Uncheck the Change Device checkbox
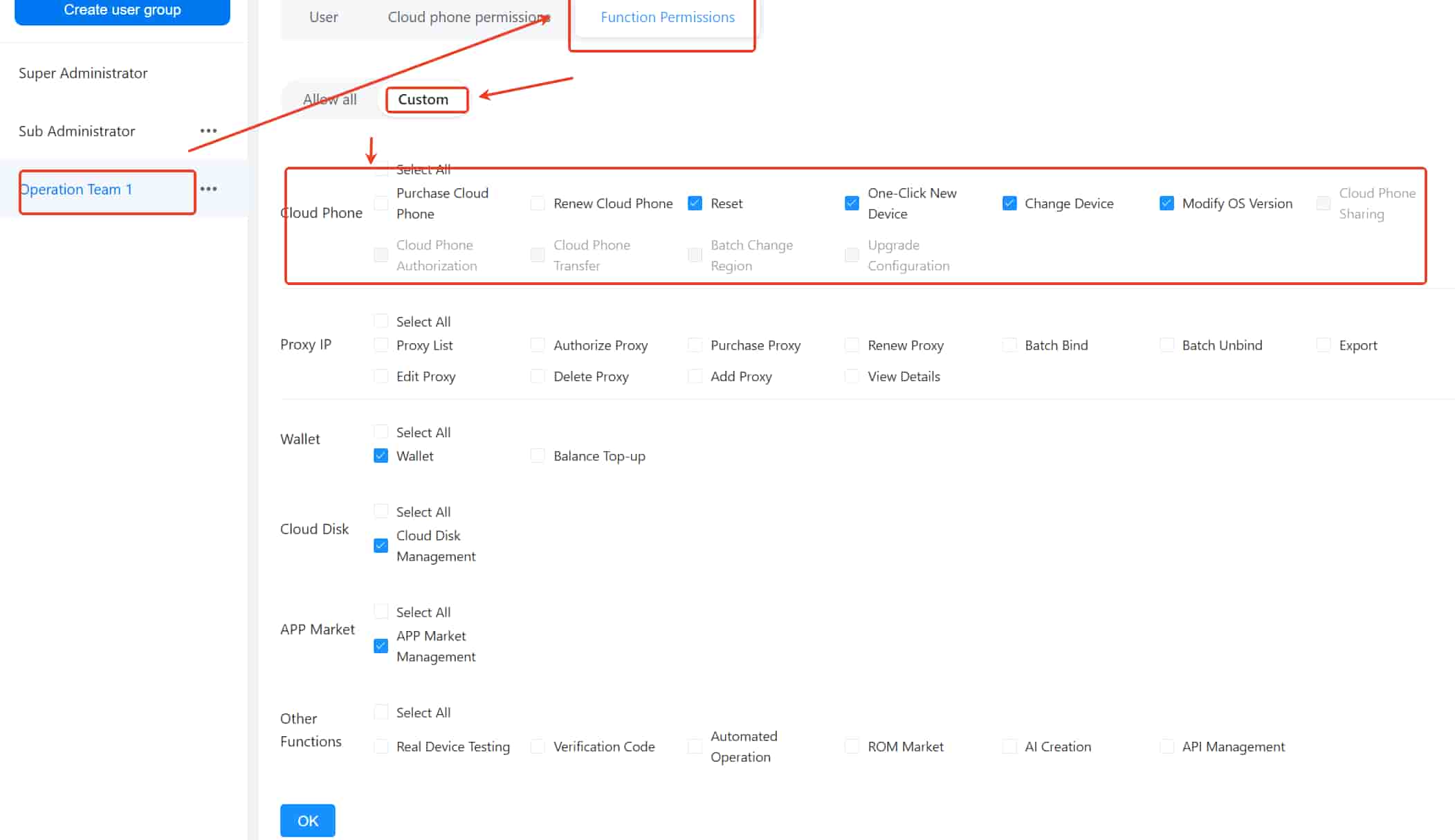Screen dimensions: 1455x840 coord(1009,203)
